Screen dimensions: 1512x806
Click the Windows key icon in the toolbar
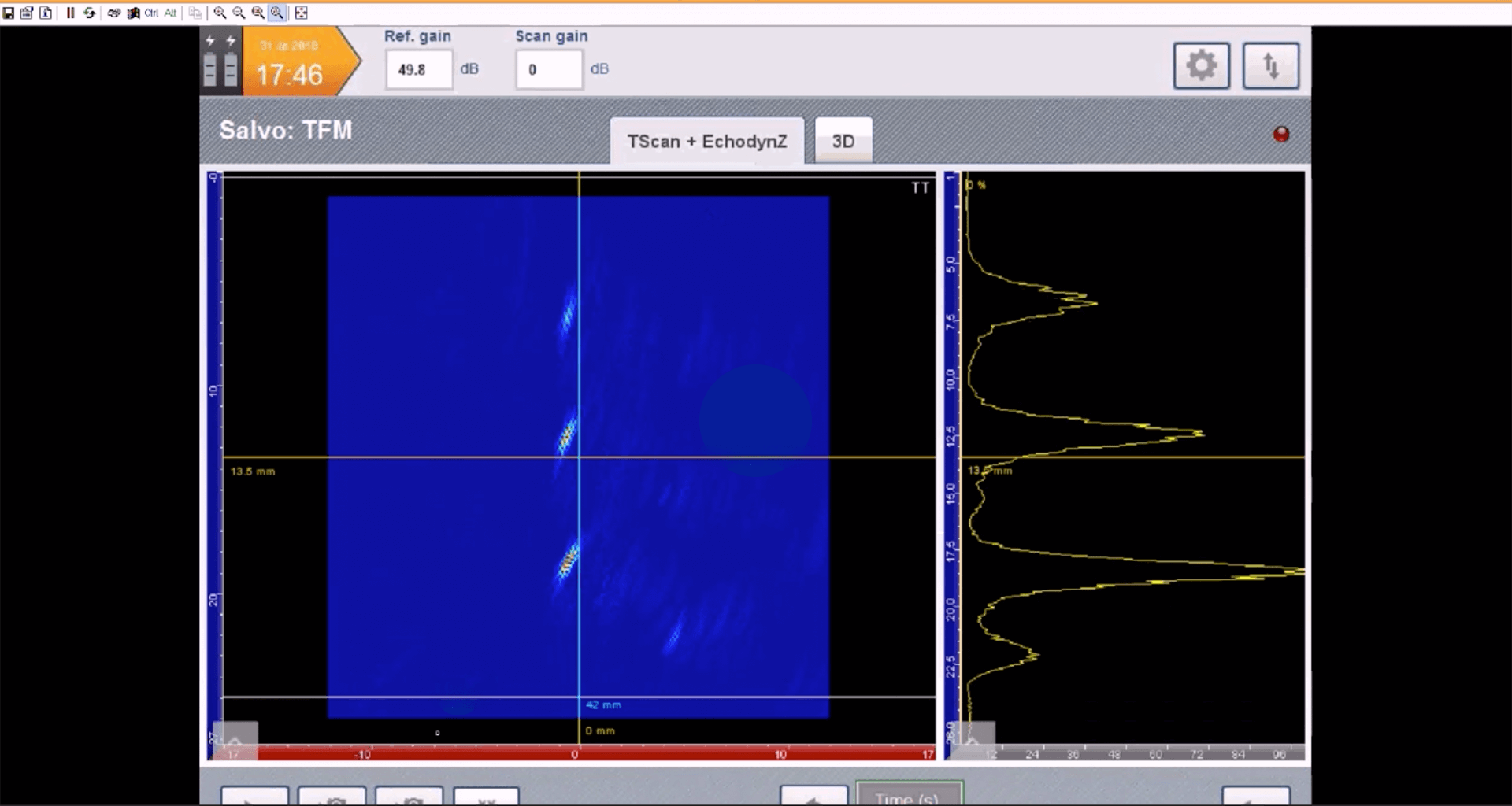pos(133,13)
